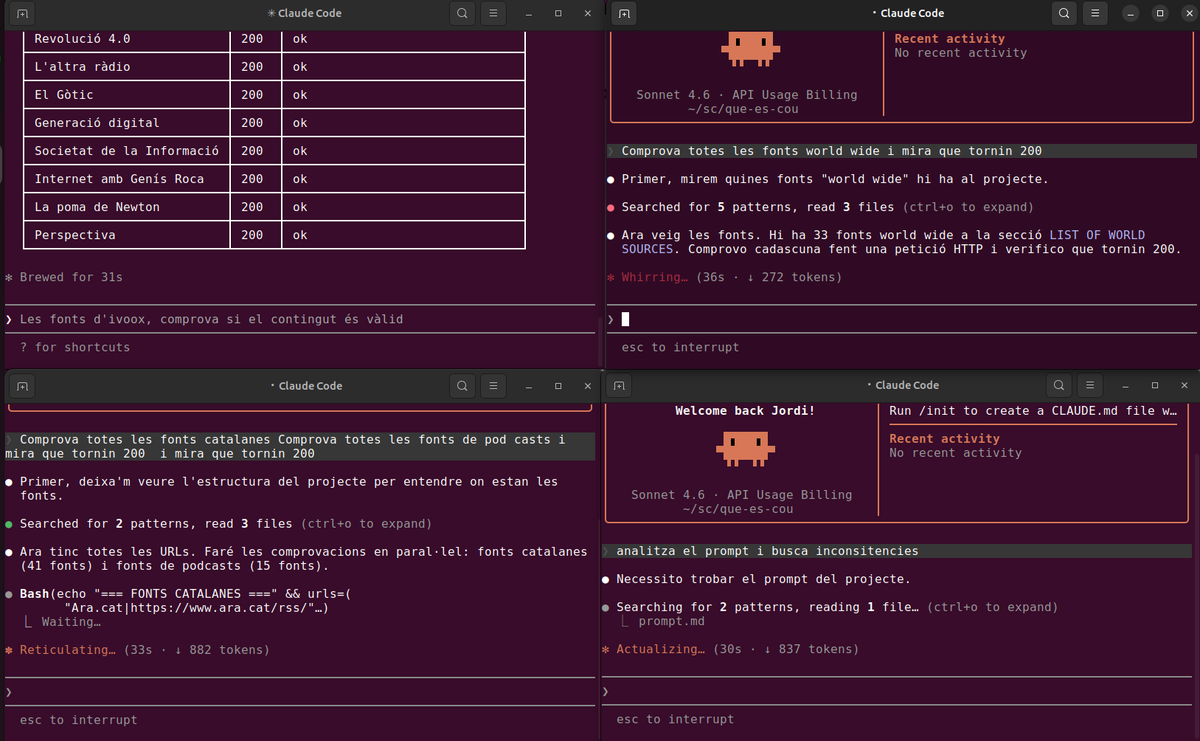Click the 'L'altra ràdio' table cell
Screen dimensions: 1200x741
pos(127,67)
